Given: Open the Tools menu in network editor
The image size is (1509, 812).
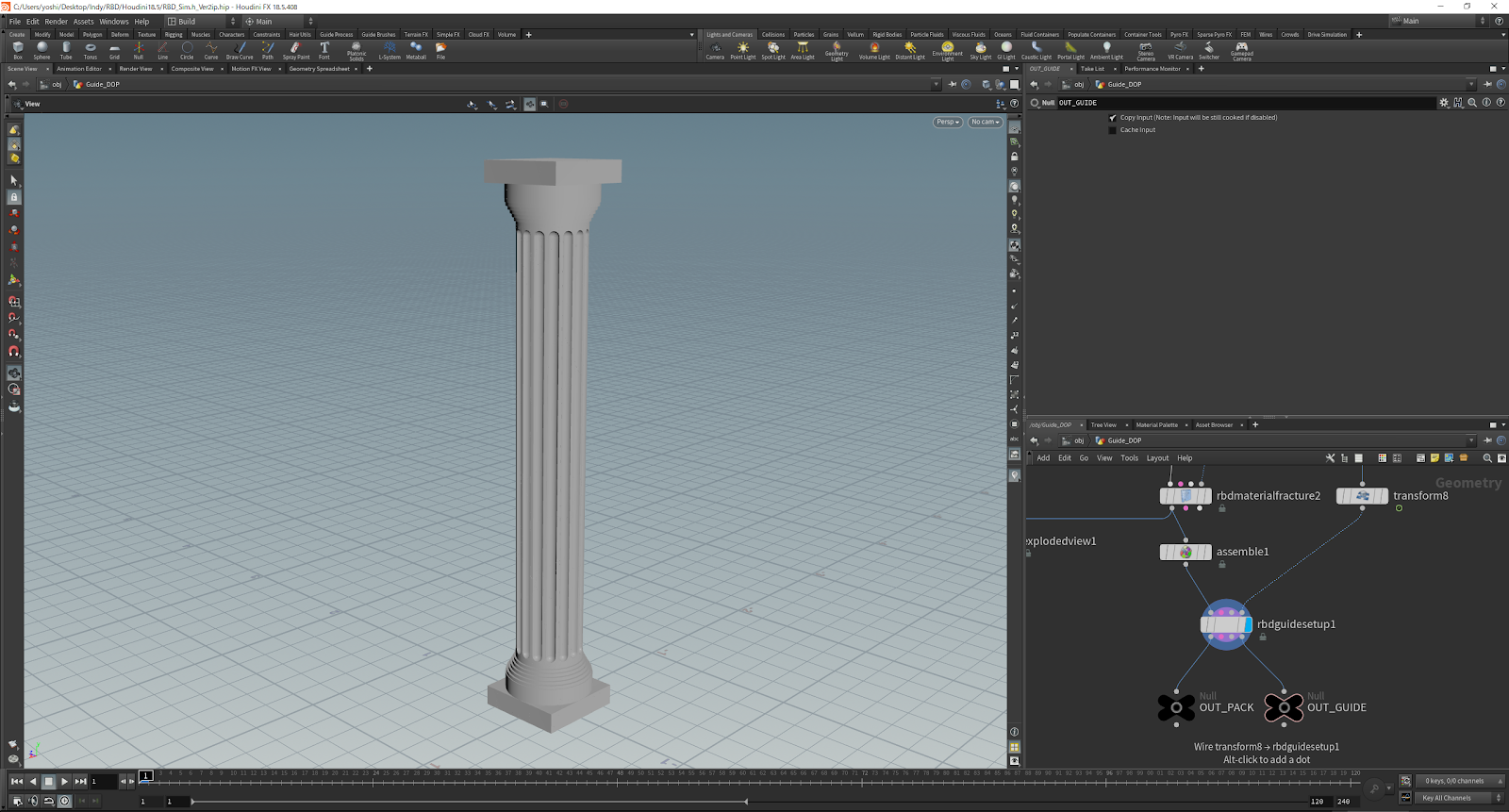Looking at the screenshot, I should pyautogui.click(x=1129, y=458).
